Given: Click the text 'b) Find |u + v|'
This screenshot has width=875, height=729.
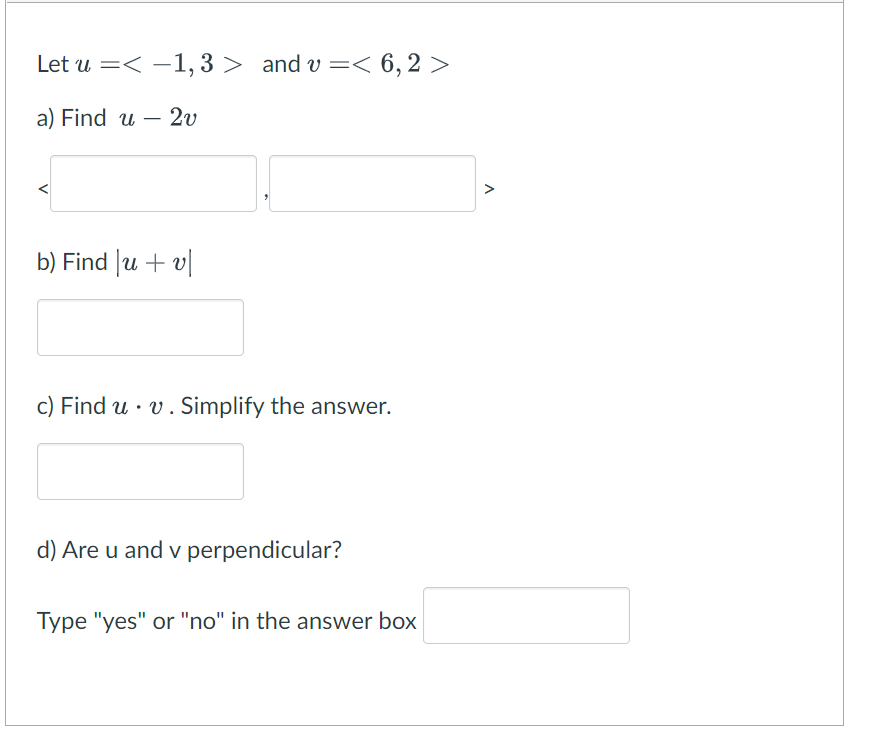Looking at the screenshot, I should click(x=116, y=261).
